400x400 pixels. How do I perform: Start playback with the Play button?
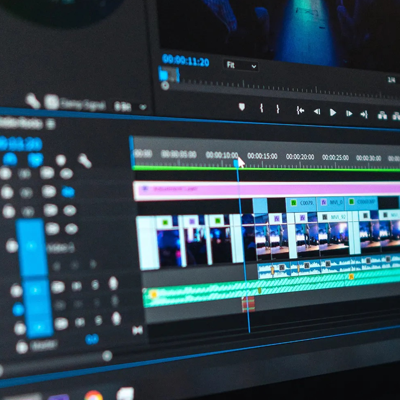click(x=333, y=113)
